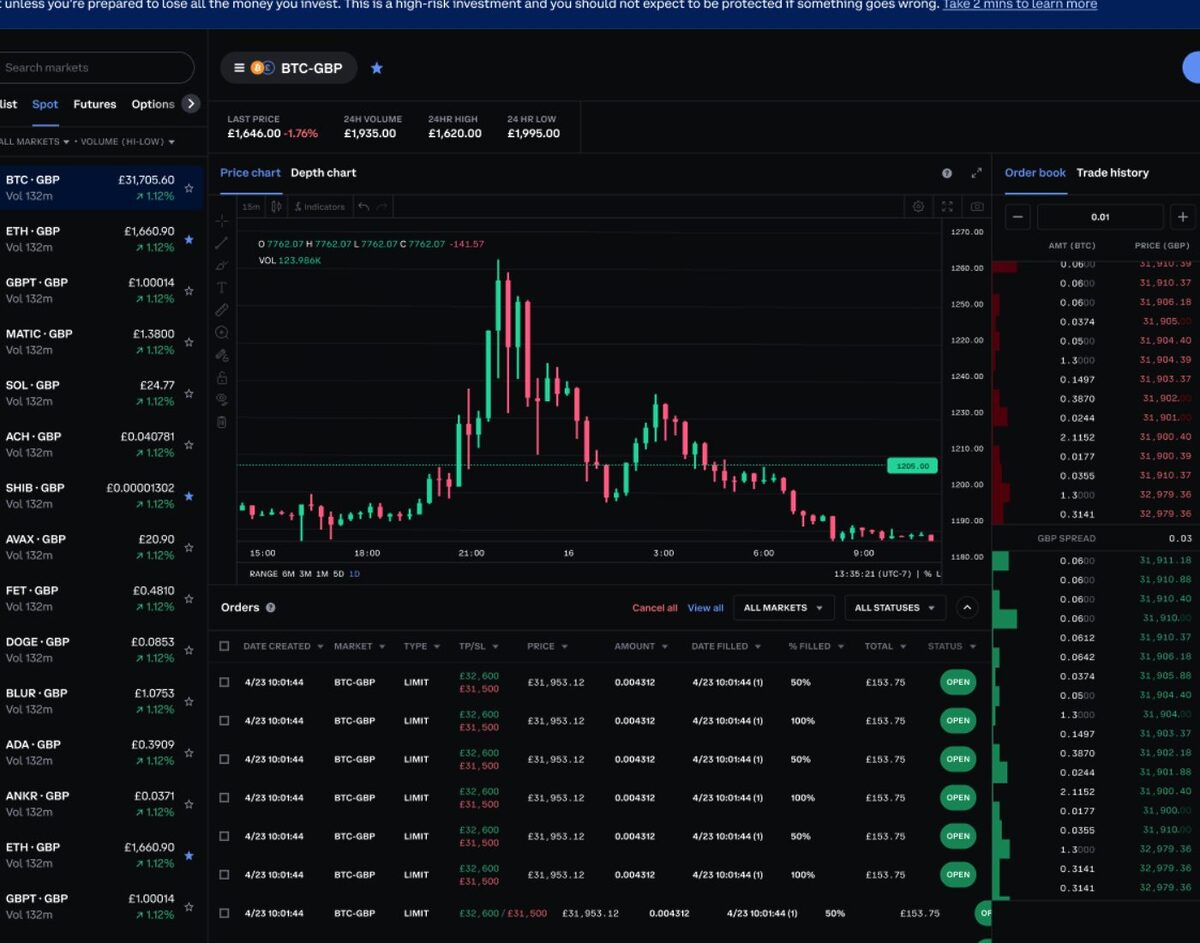This screenshot has width=1200, height=943.
Task: Select the Order book tab
Action: 1035,173
